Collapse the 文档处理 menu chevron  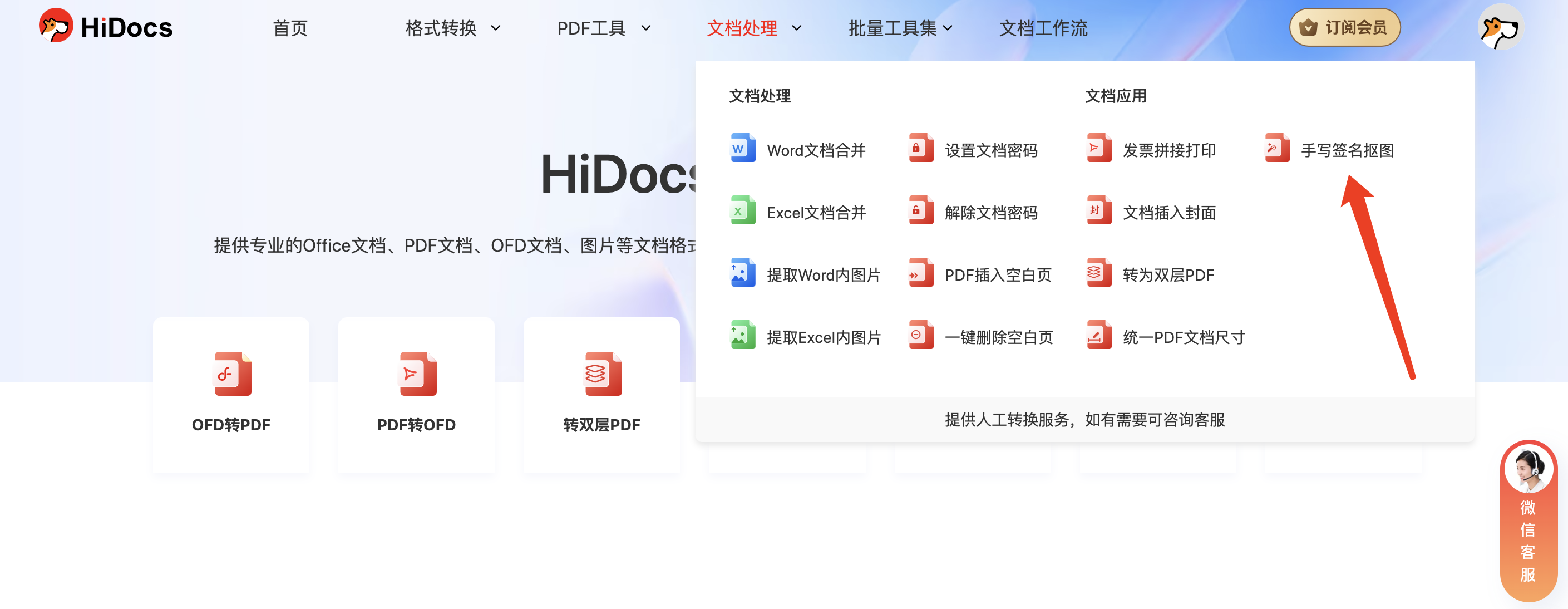click(797, 28)
